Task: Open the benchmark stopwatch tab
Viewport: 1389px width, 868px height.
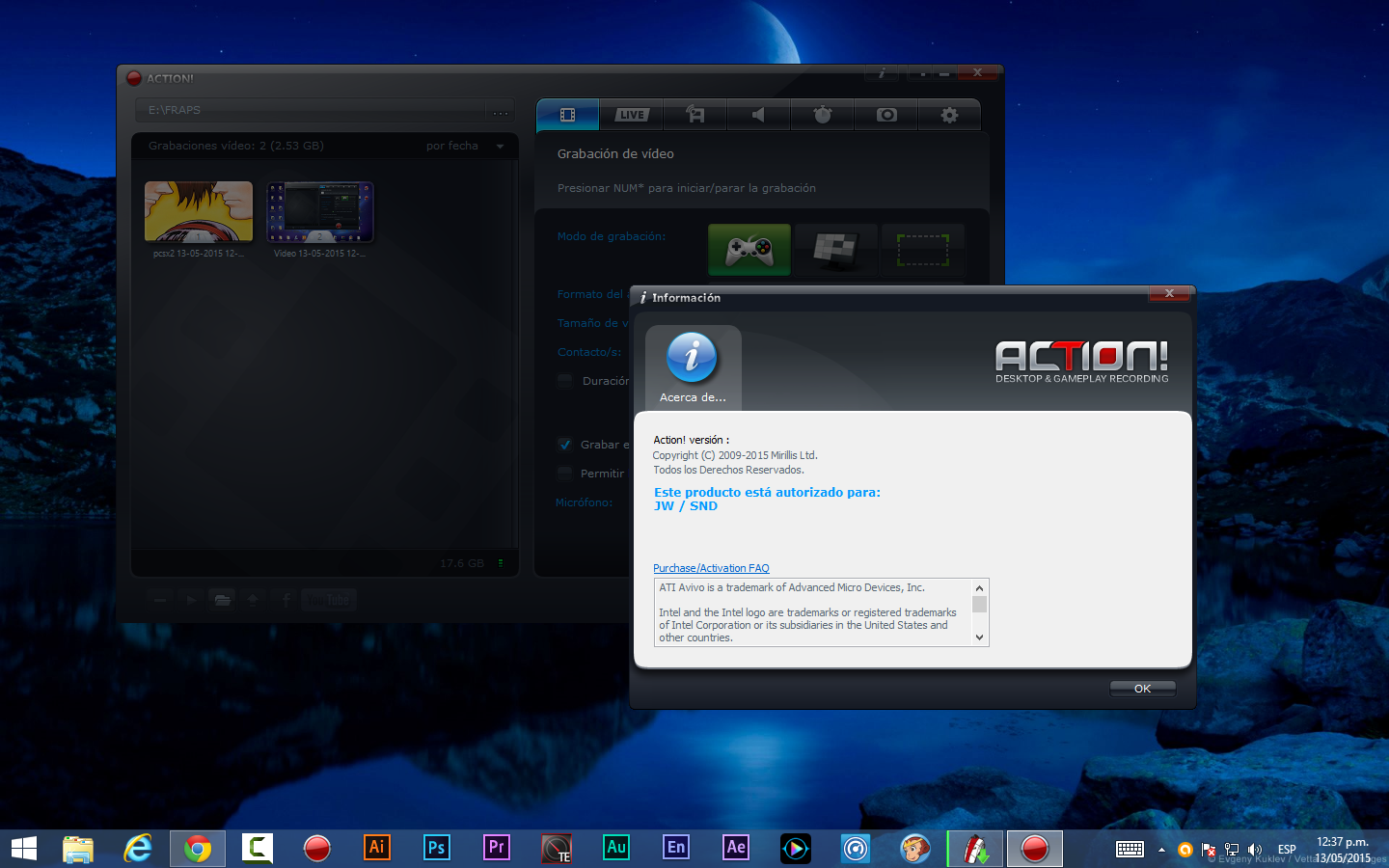Action: pyautogui.click(x=822, y=115)
